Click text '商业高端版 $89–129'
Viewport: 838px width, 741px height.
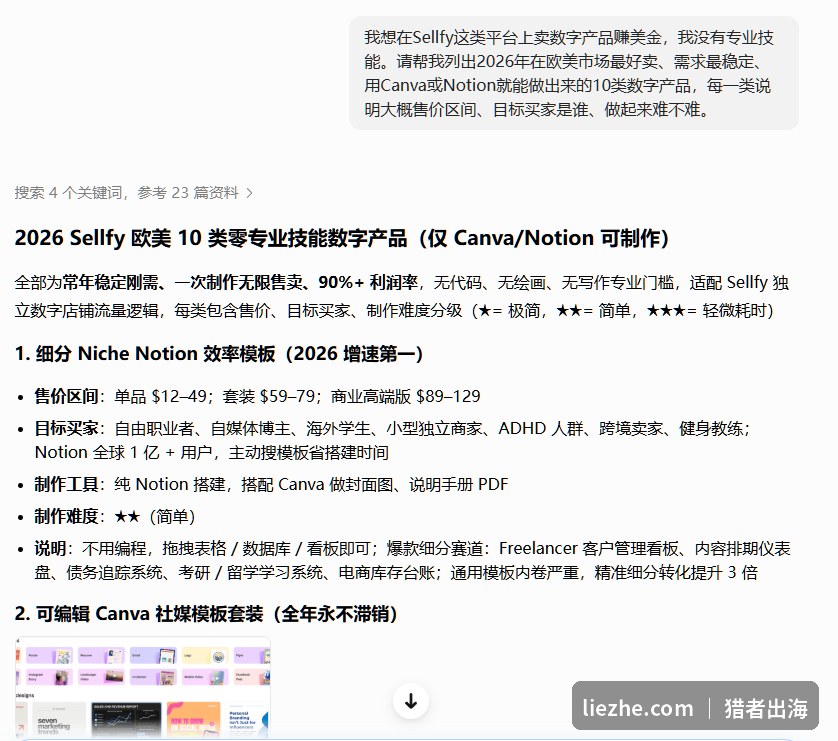pyautogui.click(x=405, y=396)
